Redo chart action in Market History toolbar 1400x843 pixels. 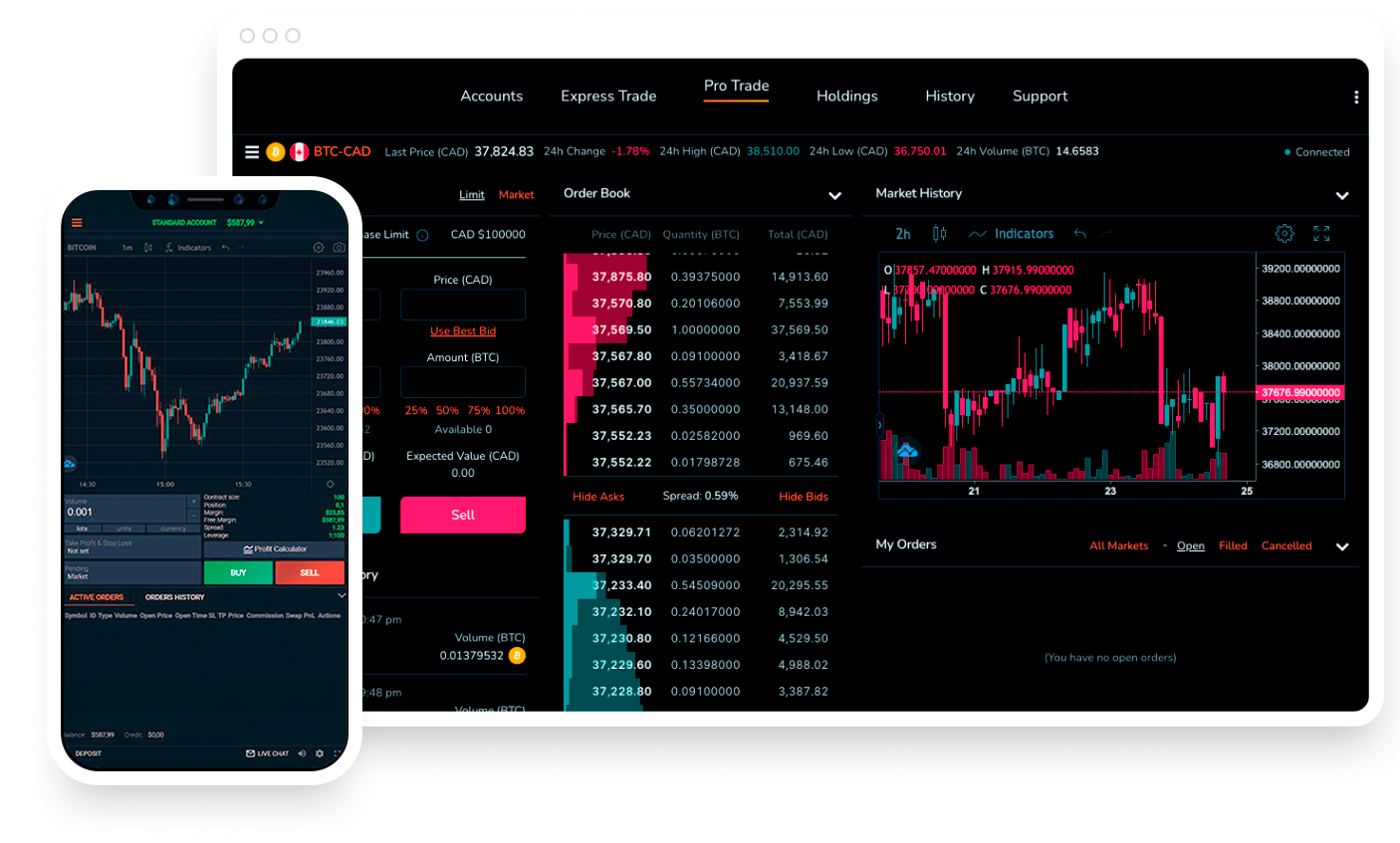[x=1107, y=234]
